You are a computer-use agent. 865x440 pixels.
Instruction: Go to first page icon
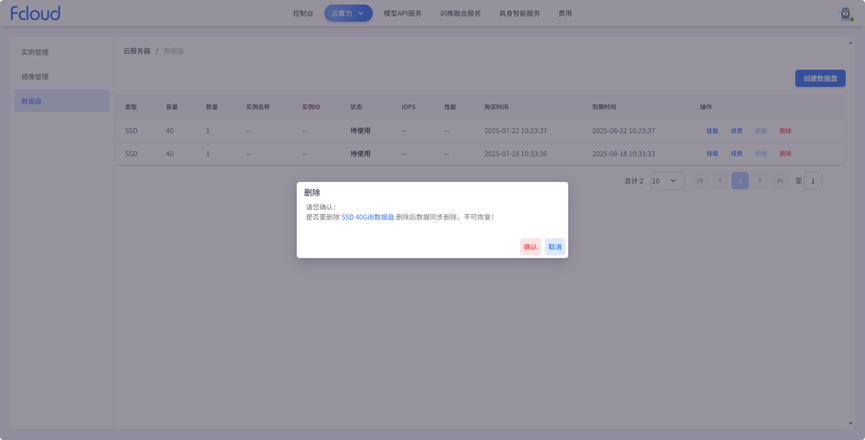[700, 180]
